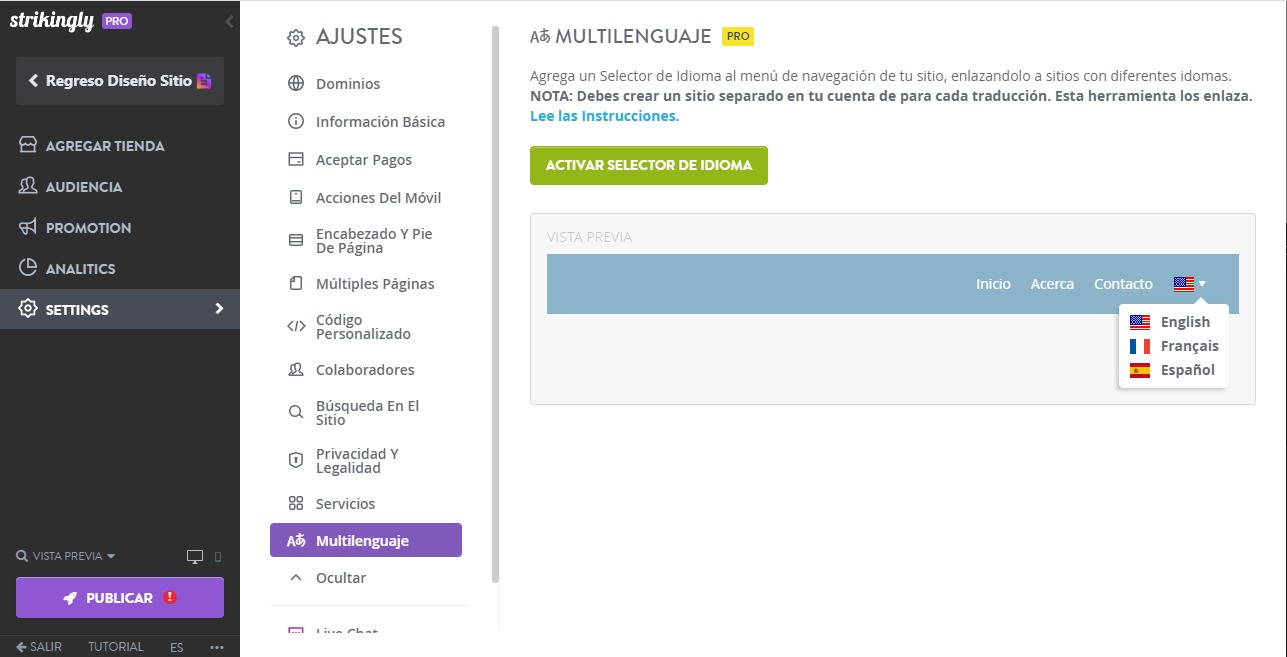The width and height of the screenshot is (1287, 657).
Task: Click the chevron next to Settings
Action: click(219, 309)
